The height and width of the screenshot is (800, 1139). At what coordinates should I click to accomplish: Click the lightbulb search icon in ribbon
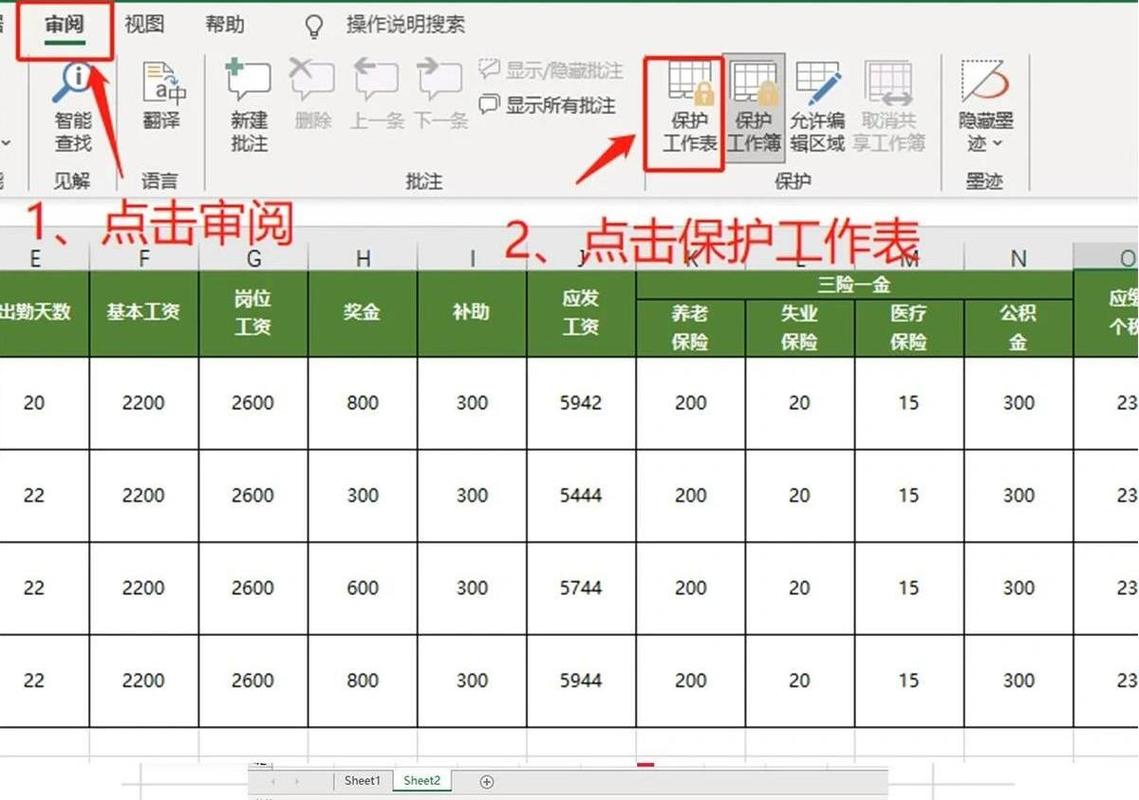point(313,25)
